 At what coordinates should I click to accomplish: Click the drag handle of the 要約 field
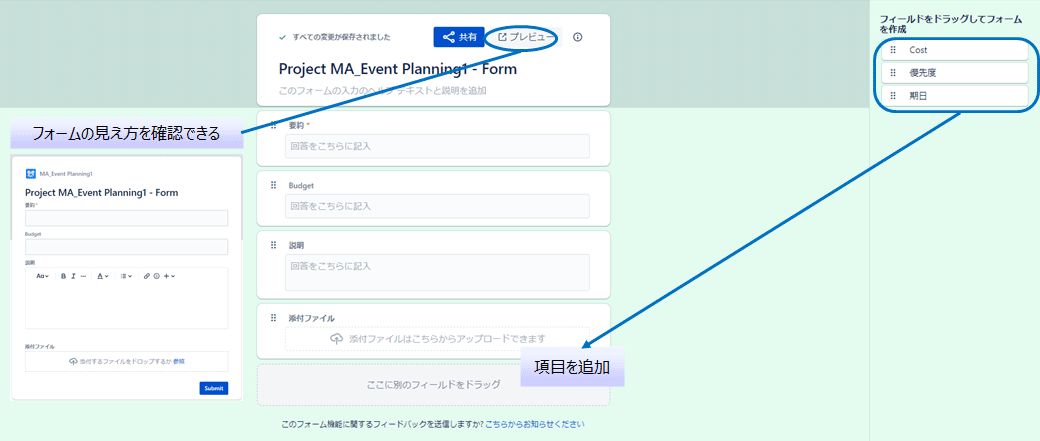click(x=273, y=126)
